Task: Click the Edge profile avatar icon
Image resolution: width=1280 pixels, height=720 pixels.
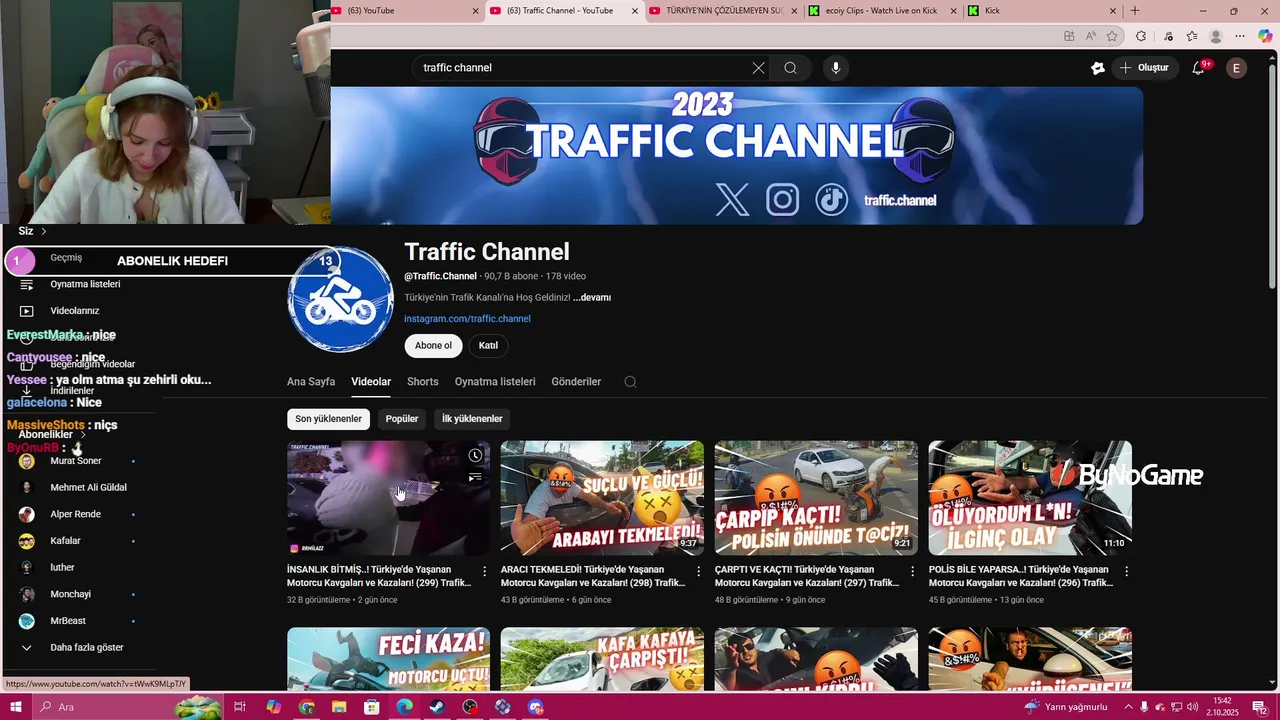Action: click(x=1216, y=36)
